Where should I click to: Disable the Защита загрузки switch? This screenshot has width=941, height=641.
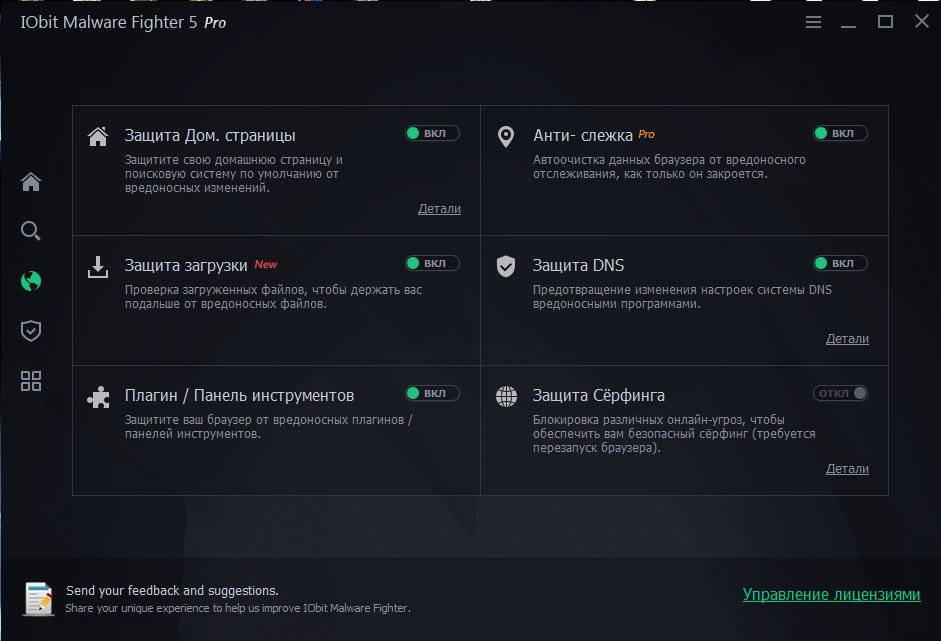(x=433, y=263)
